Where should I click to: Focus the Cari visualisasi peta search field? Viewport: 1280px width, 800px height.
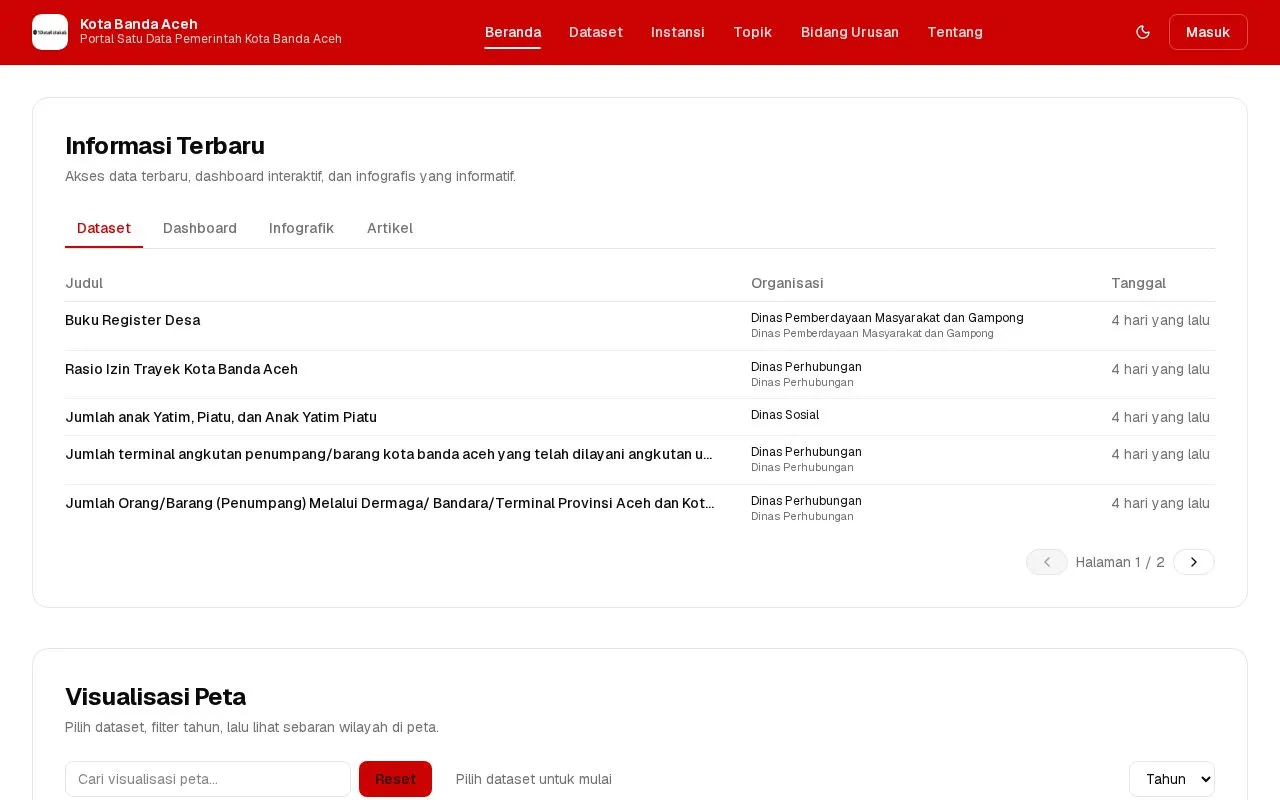(x=208, y=779)
